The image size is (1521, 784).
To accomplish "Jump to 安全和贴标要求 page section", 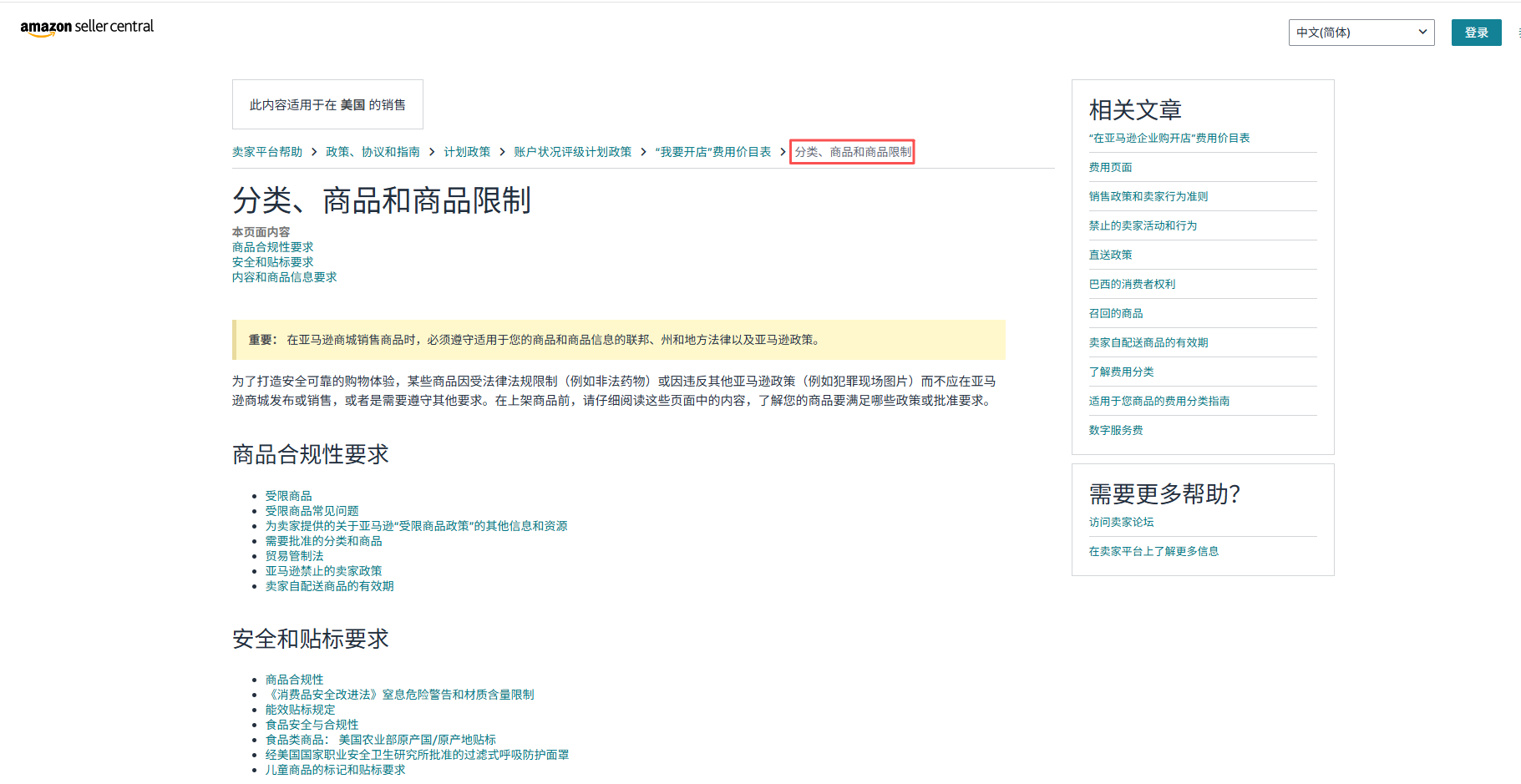I will tap(272, 261).
